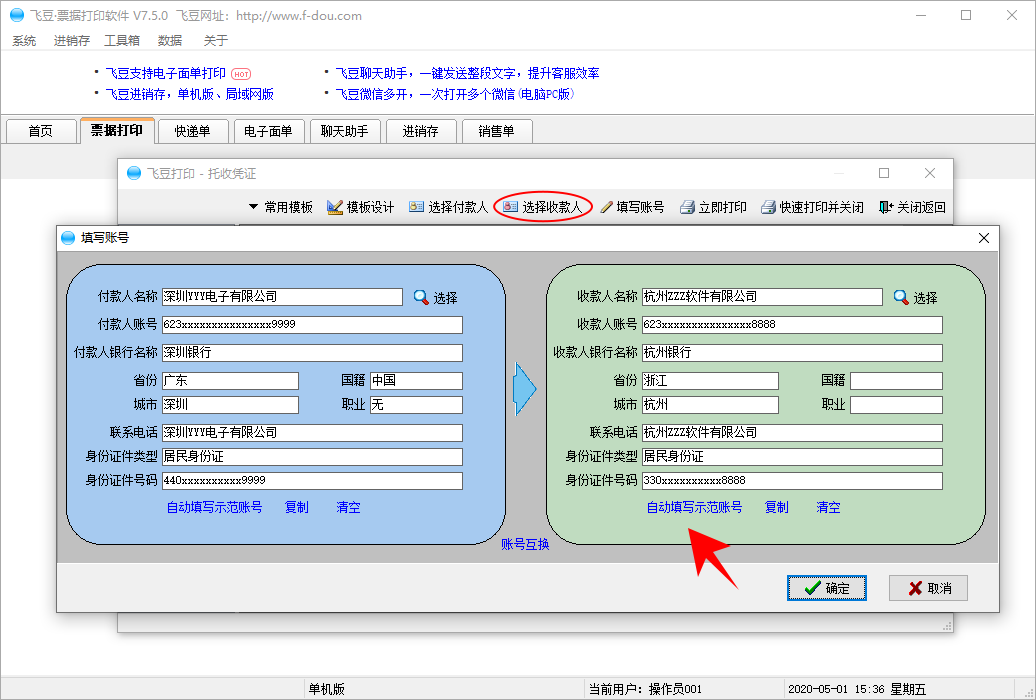Click payee's 自动填写示范账号 link

[694, 507]
